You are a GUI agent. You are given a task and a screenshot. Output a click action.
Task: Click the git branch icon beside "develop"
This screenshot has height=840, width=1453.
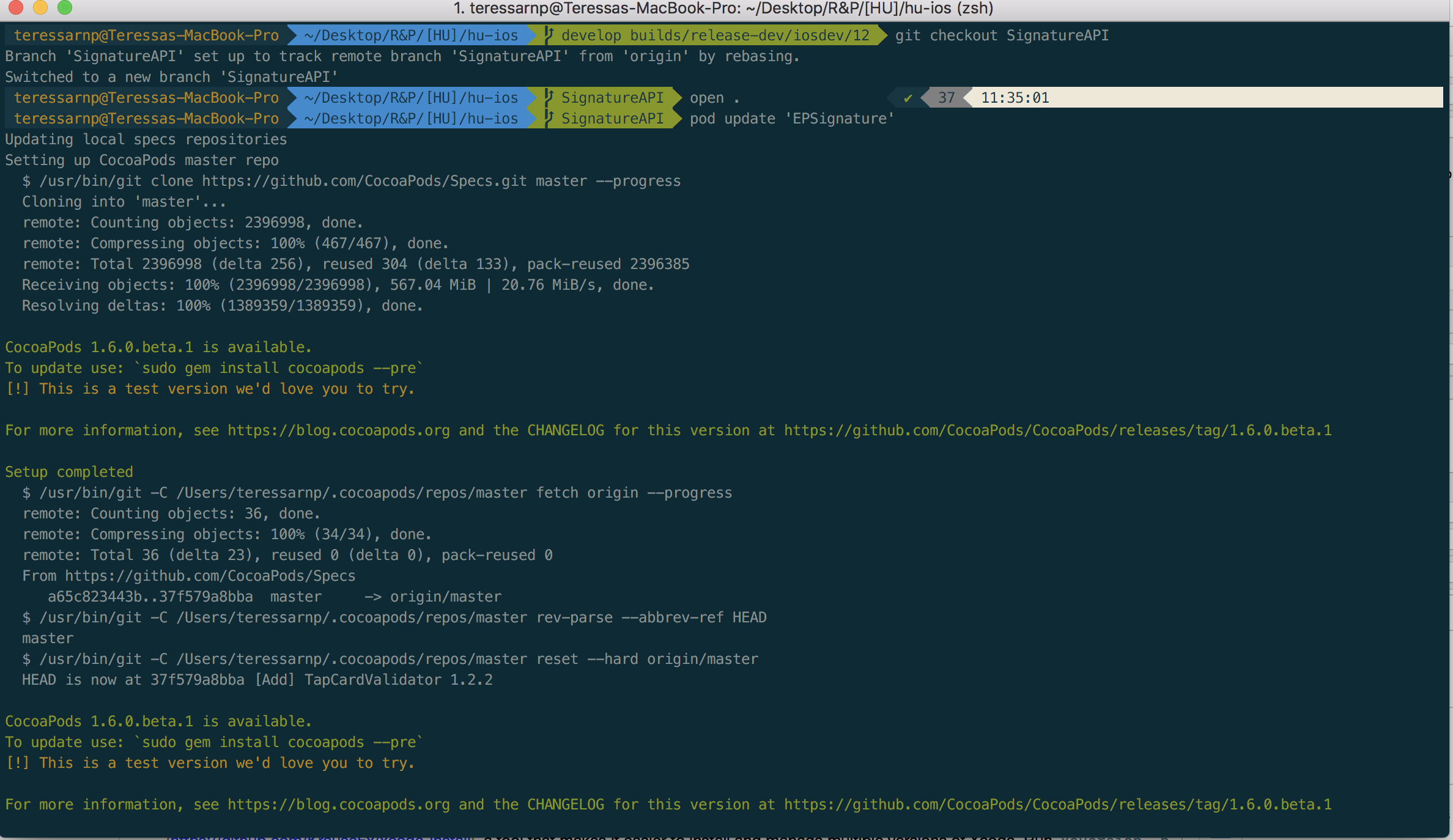[x=546, y=35]
